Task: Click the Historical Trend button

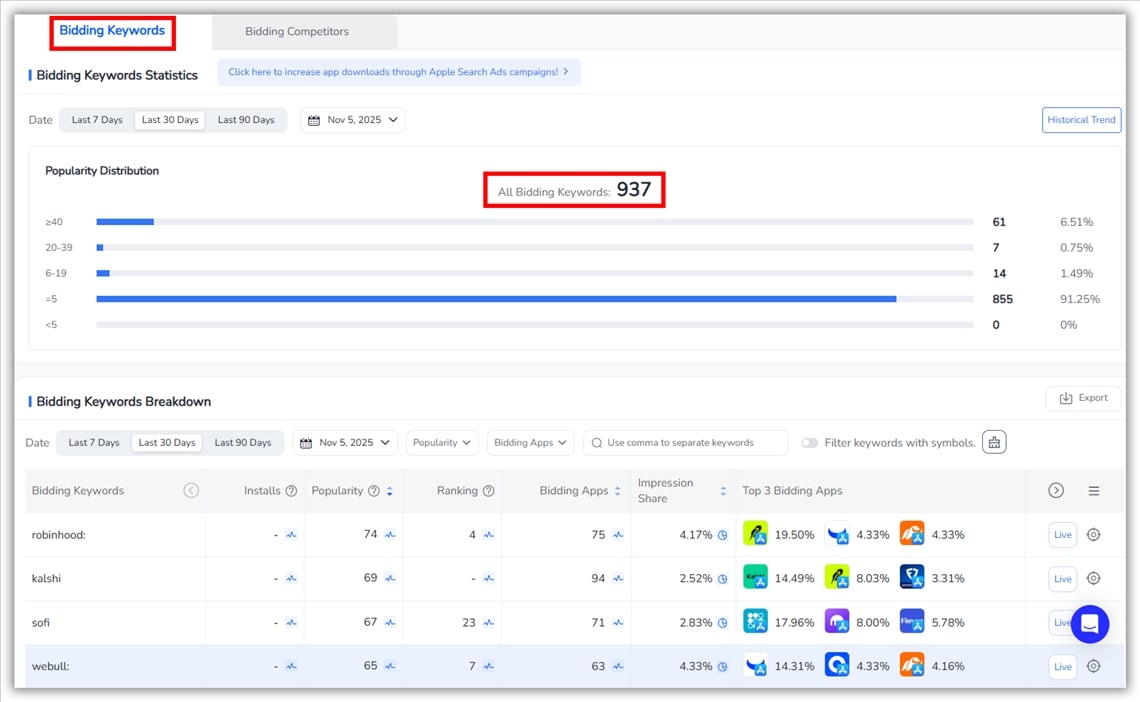Action: pyautogui.click(x=1081, y=120)
